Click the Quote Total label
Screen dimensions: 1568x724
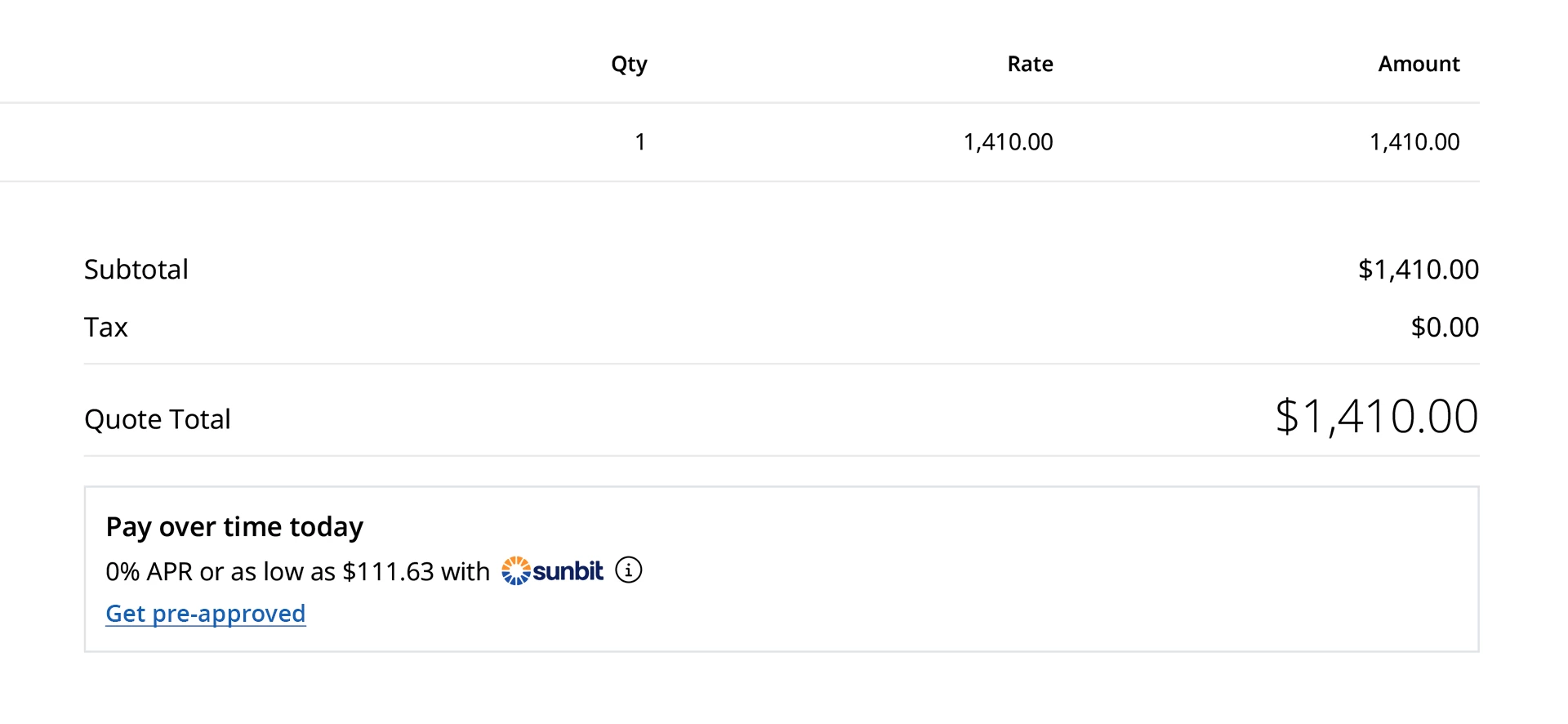158,419
